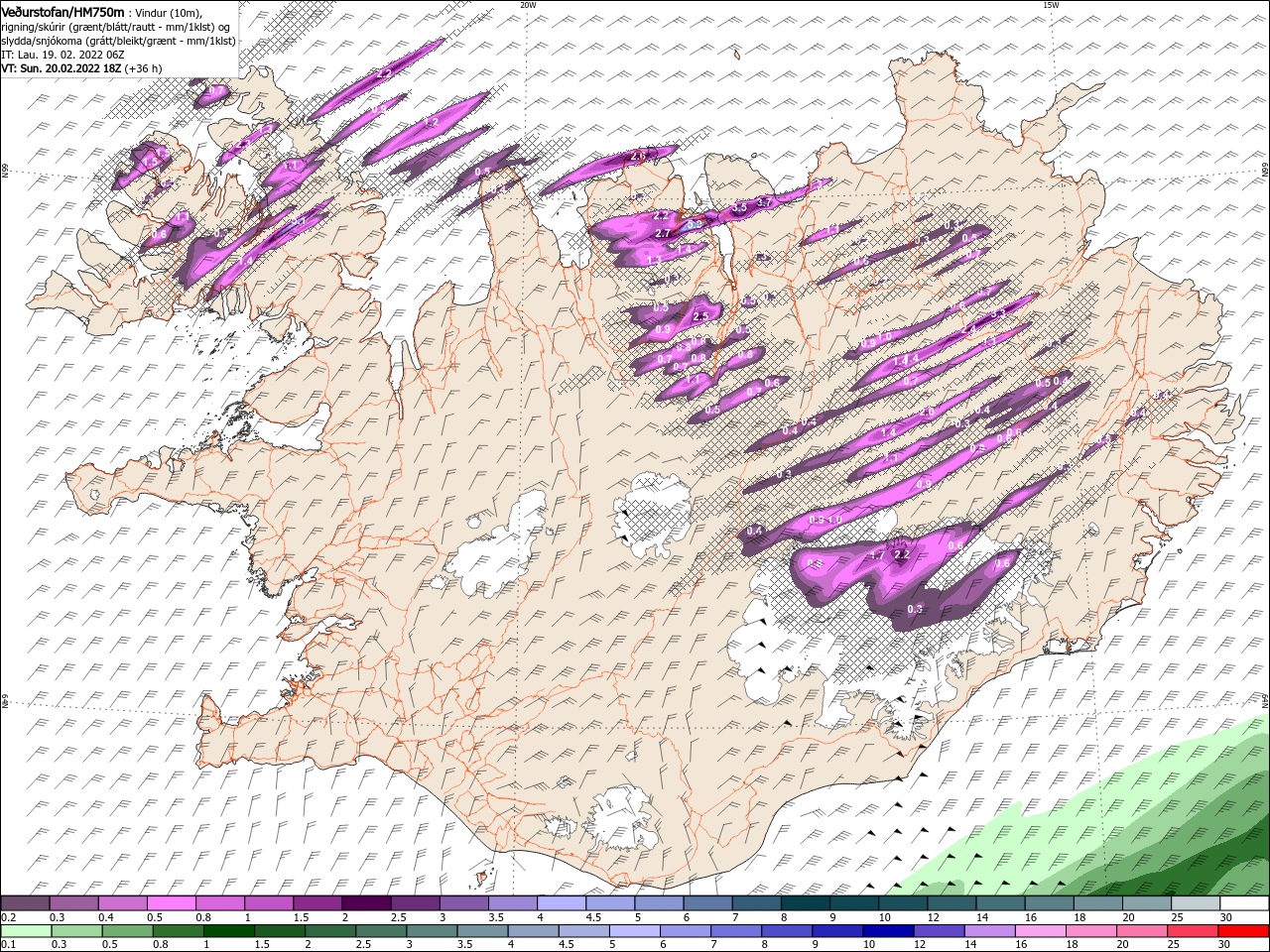Click the 0.2 label on the snow scale
1270x952 pixels.
[x=7, y=917]
